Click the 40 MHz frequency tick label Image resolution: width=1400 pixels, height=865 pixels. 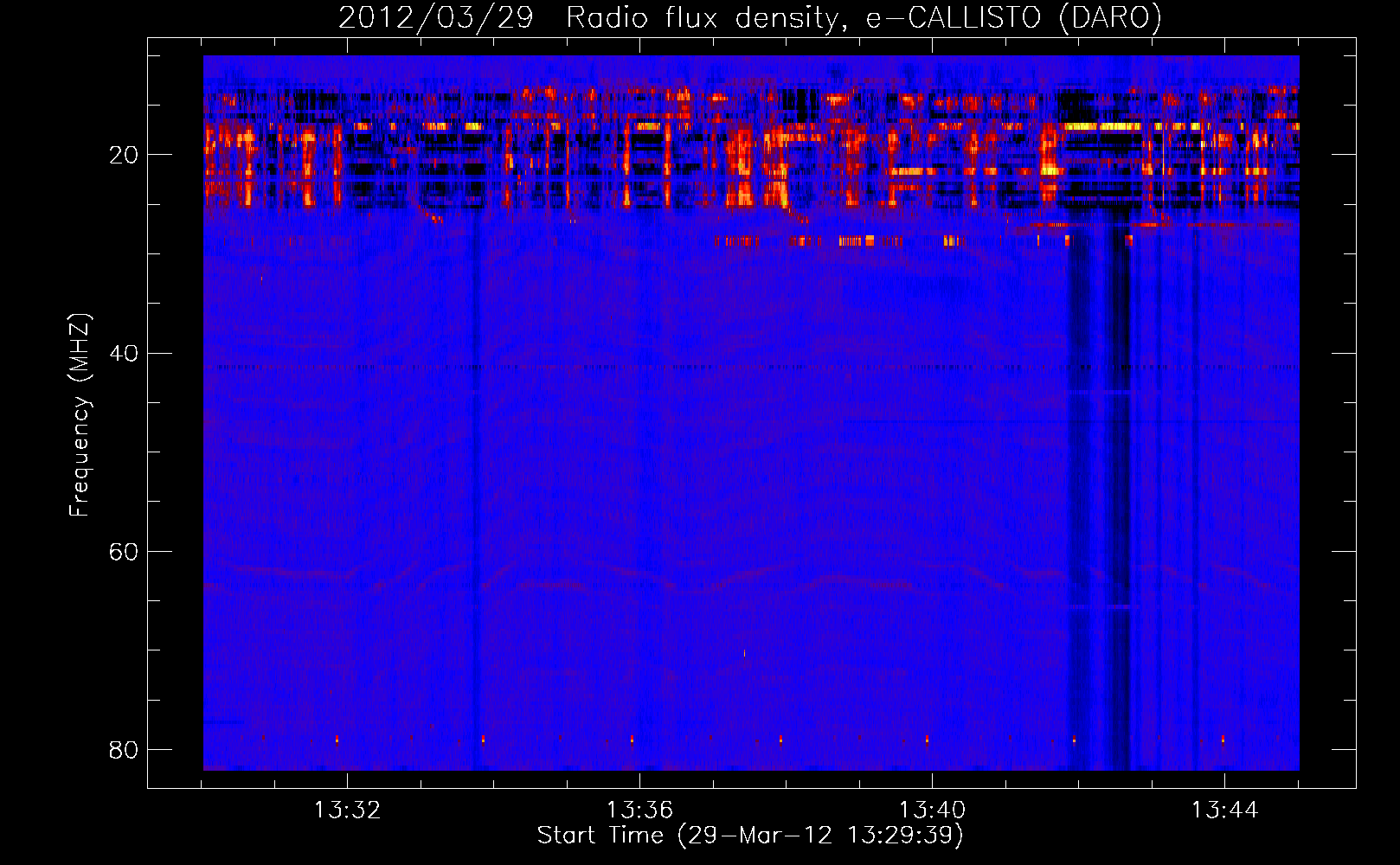coord(124,353)
